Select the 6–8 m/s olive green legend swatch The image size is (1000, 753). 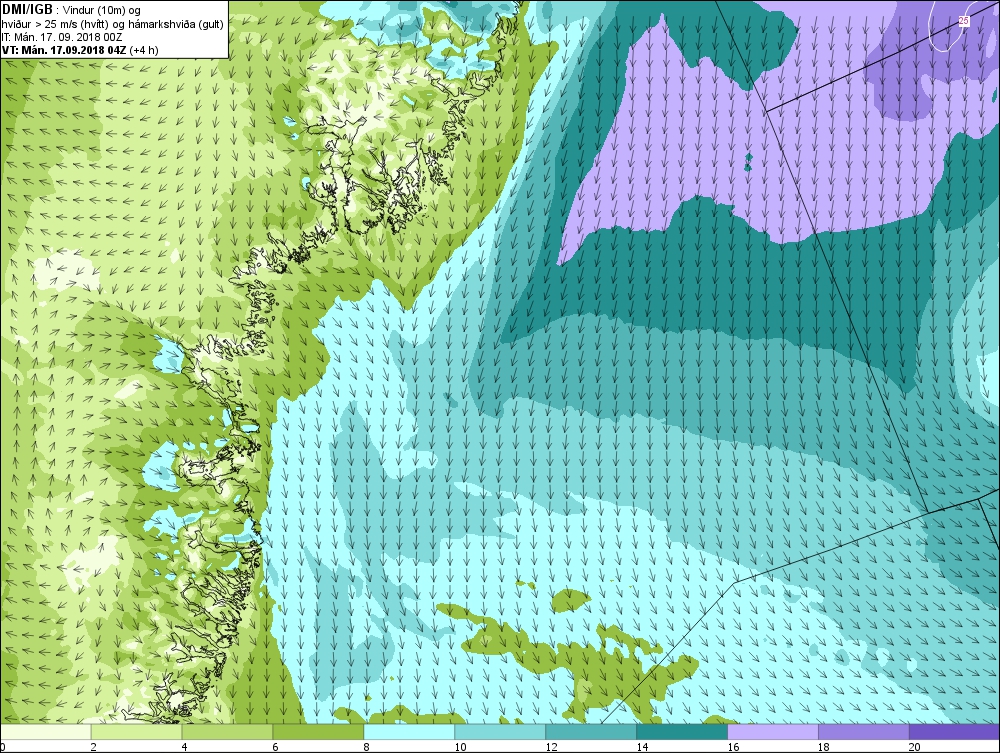coord(318,731)
